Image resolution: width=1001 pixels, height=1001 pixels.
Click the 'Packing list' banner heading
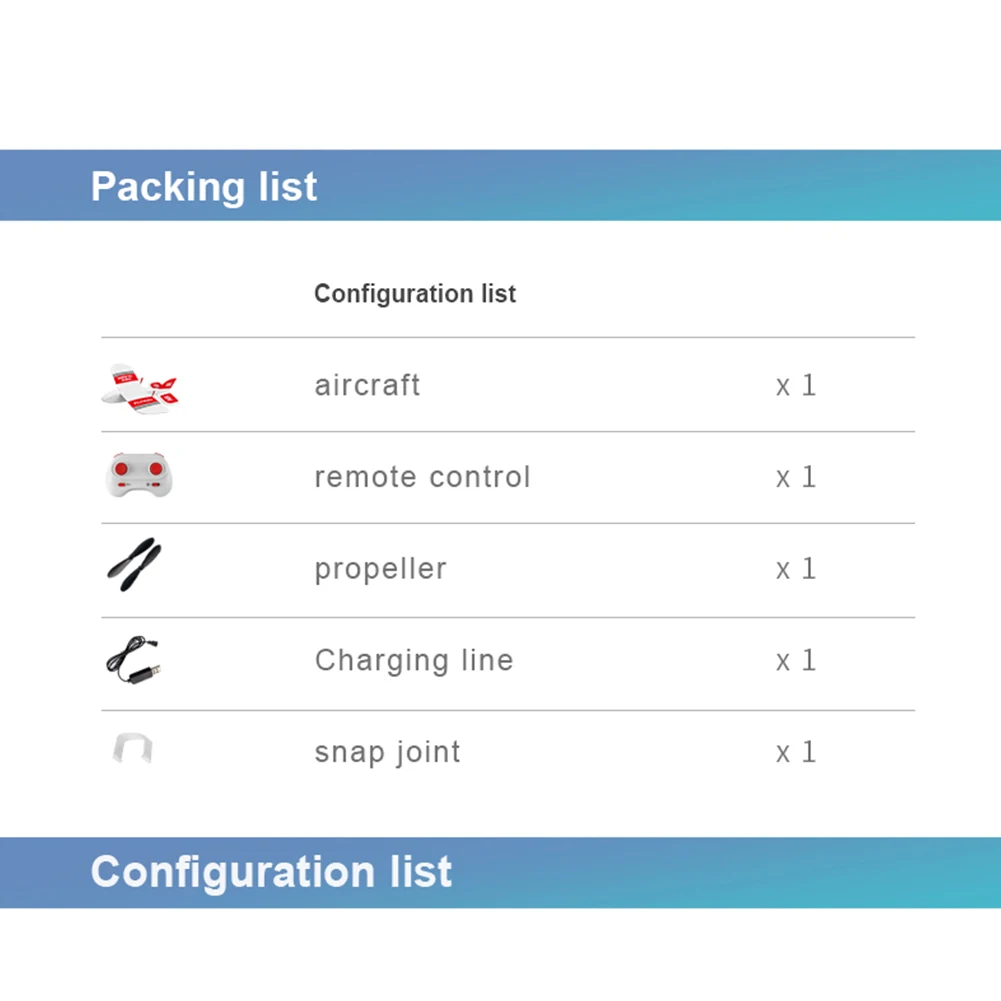coord(204,186)
